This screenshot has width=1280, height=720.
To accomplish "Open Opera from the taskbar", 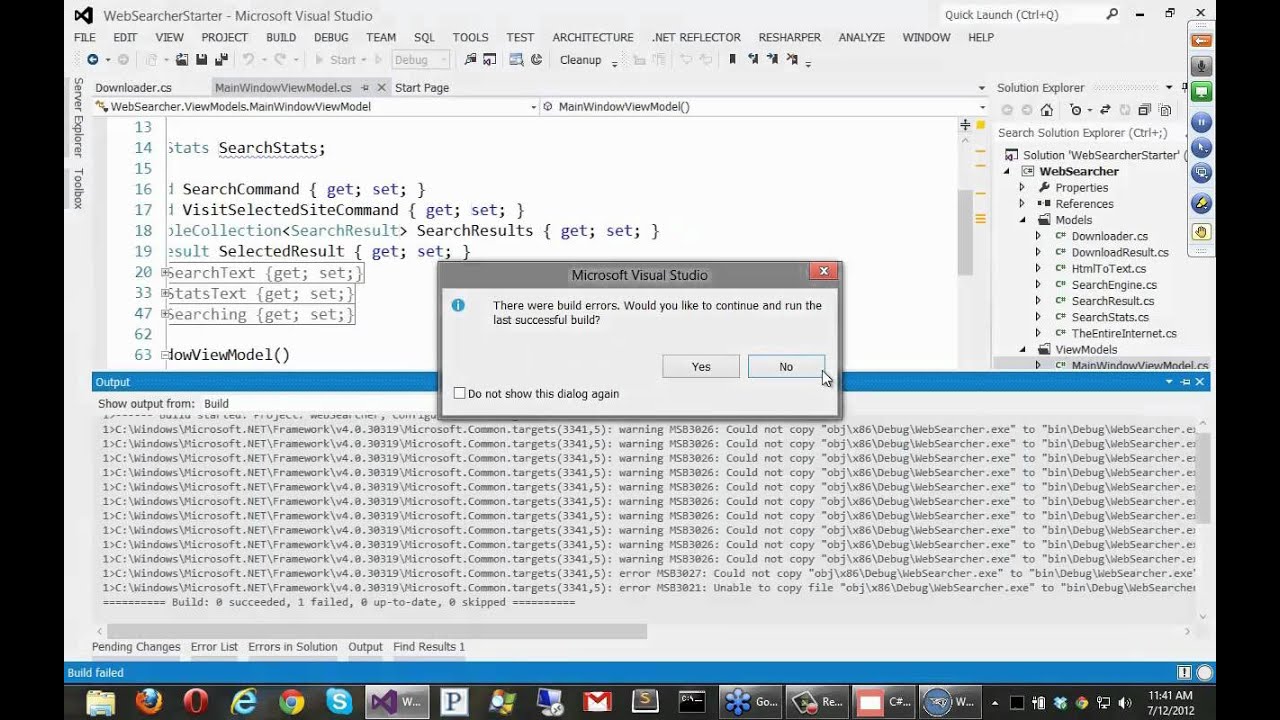I will pyautogui.click(x=196, y=701).
